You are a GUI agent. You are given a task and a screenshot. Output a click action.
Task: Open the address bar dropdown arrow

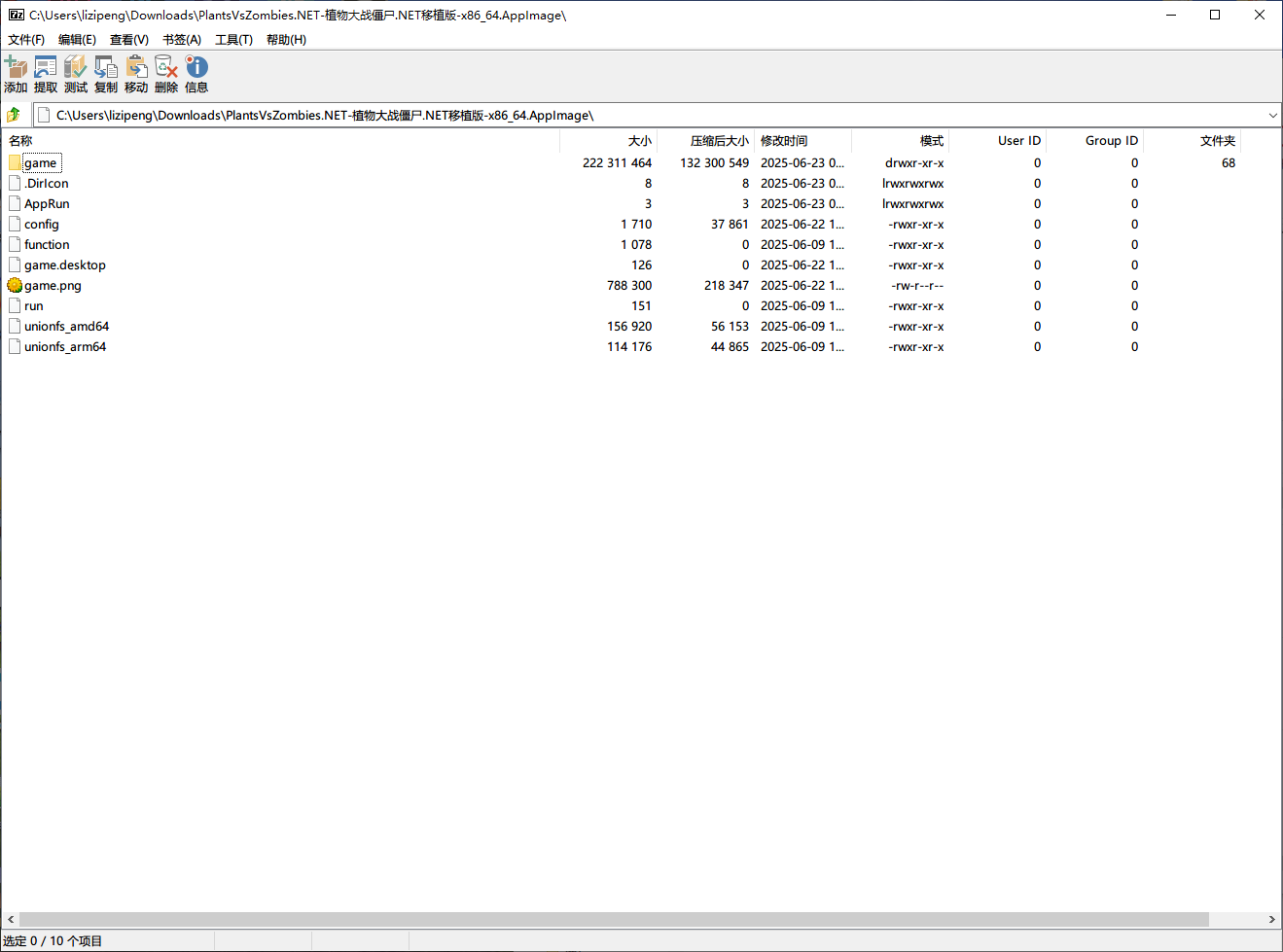(1272, 115)
